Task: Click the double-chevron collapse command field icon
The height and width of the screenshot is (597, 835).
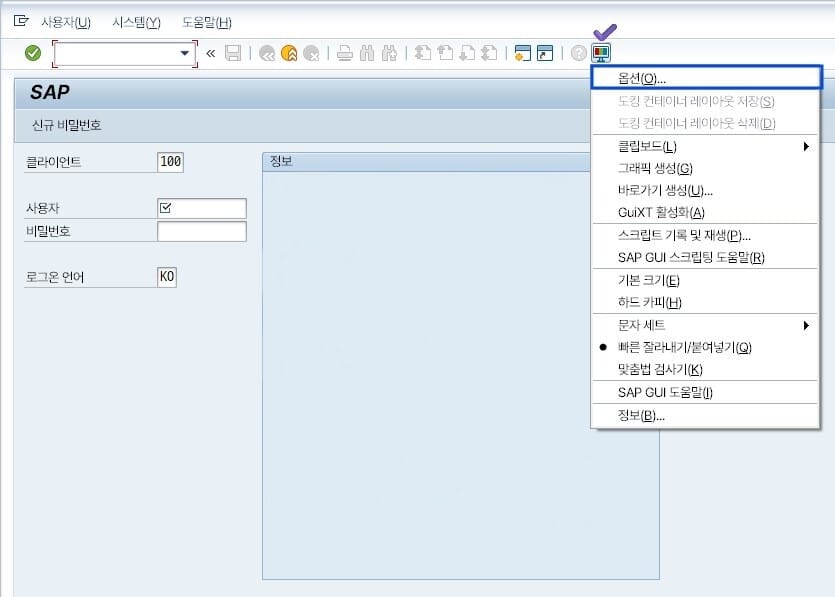Action: coord(211,54)
